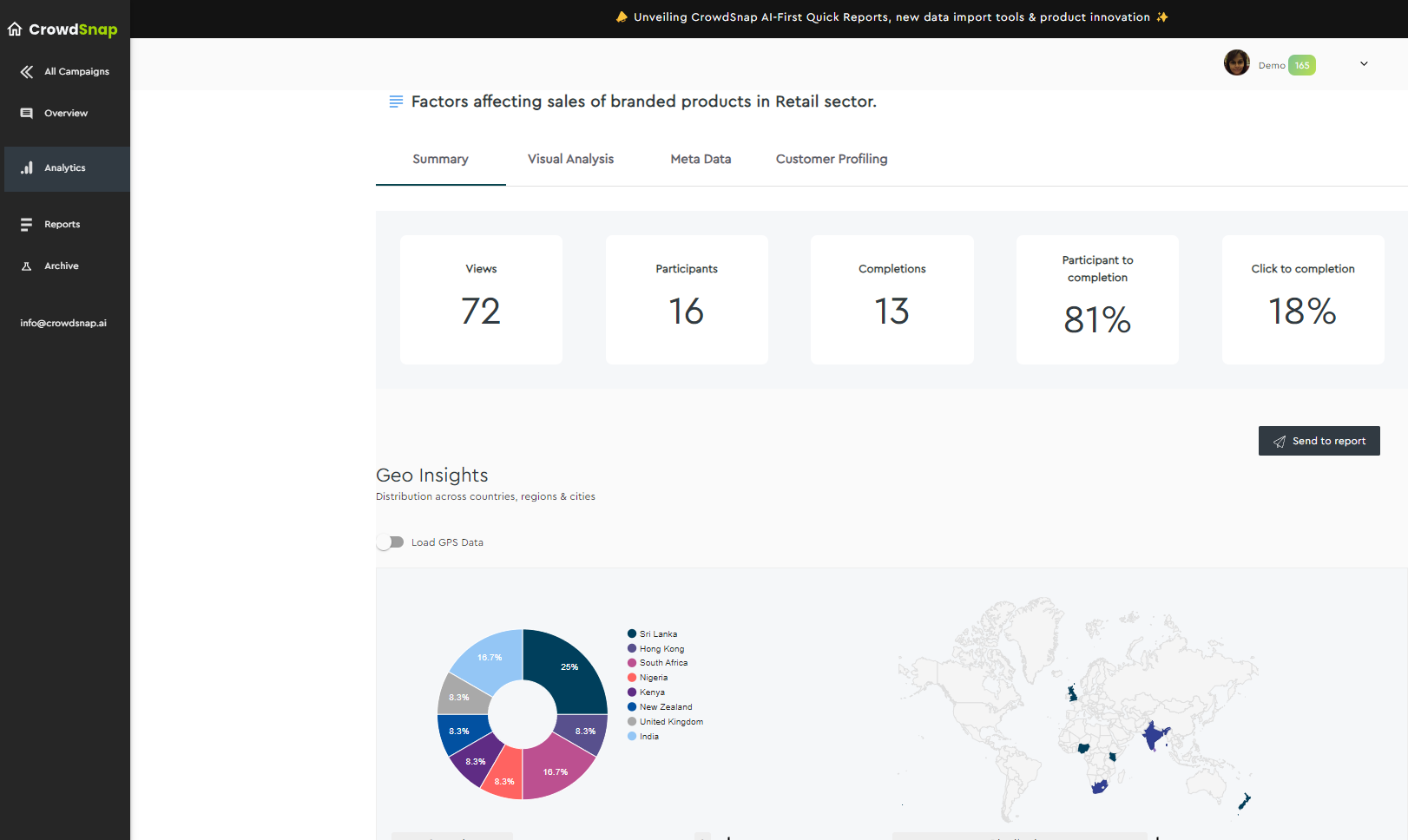1408x840 pixels.
Task: Open the Customer Profiling tab
Action: coord(832,159)
